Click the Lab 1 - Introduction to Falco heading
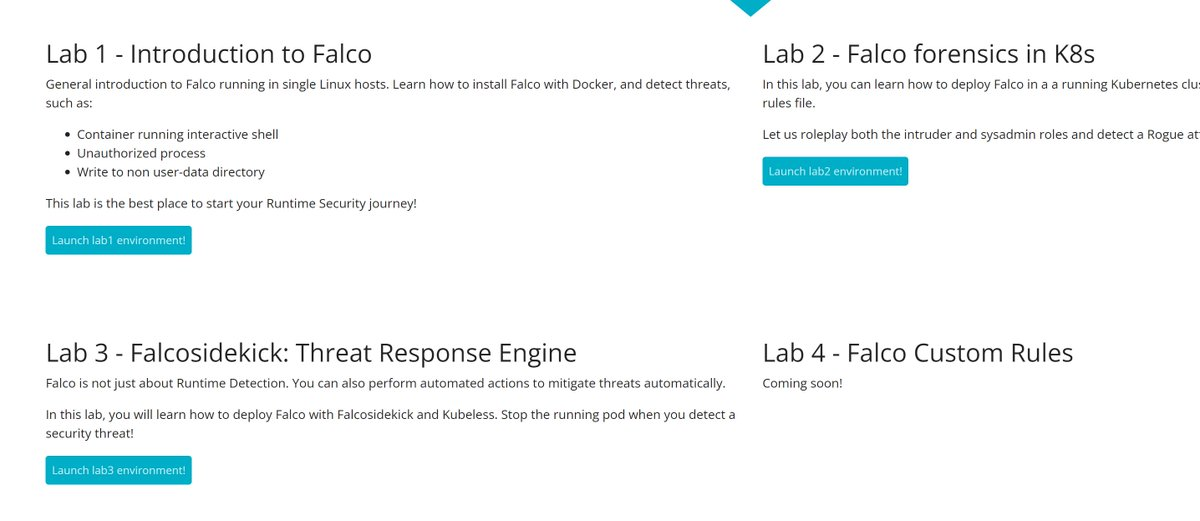This screenshot has height=521, width=1200. coord(209,54)
